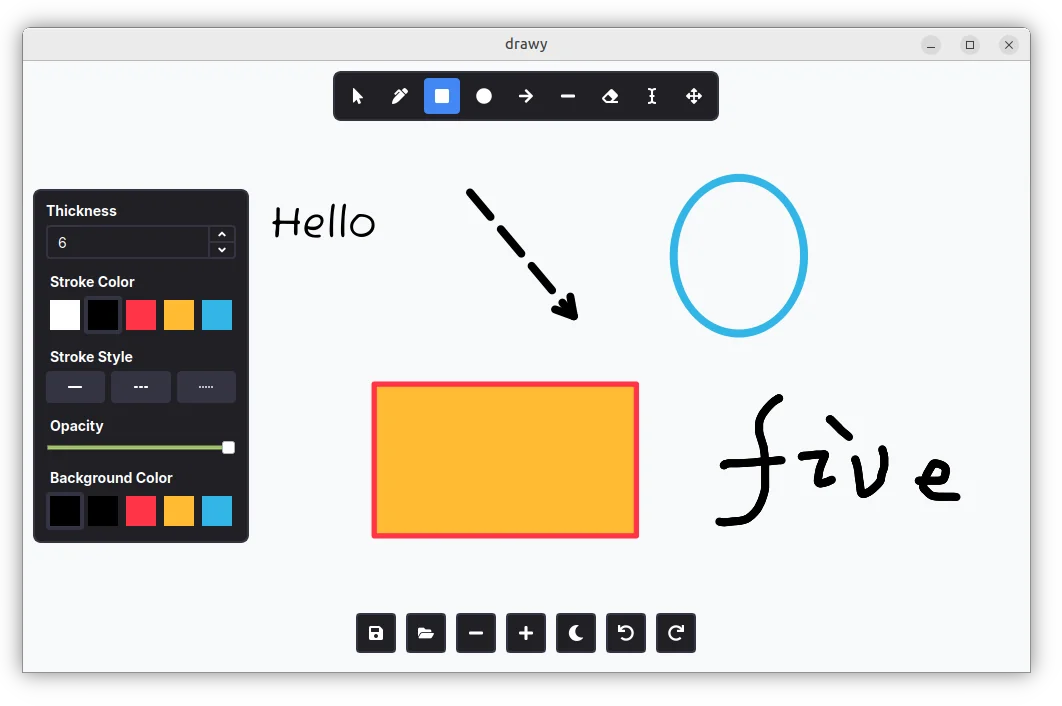This screenshot has height=706, width=1062.
Task: Choose the ellipse shape tool
Action: (484, 96)
